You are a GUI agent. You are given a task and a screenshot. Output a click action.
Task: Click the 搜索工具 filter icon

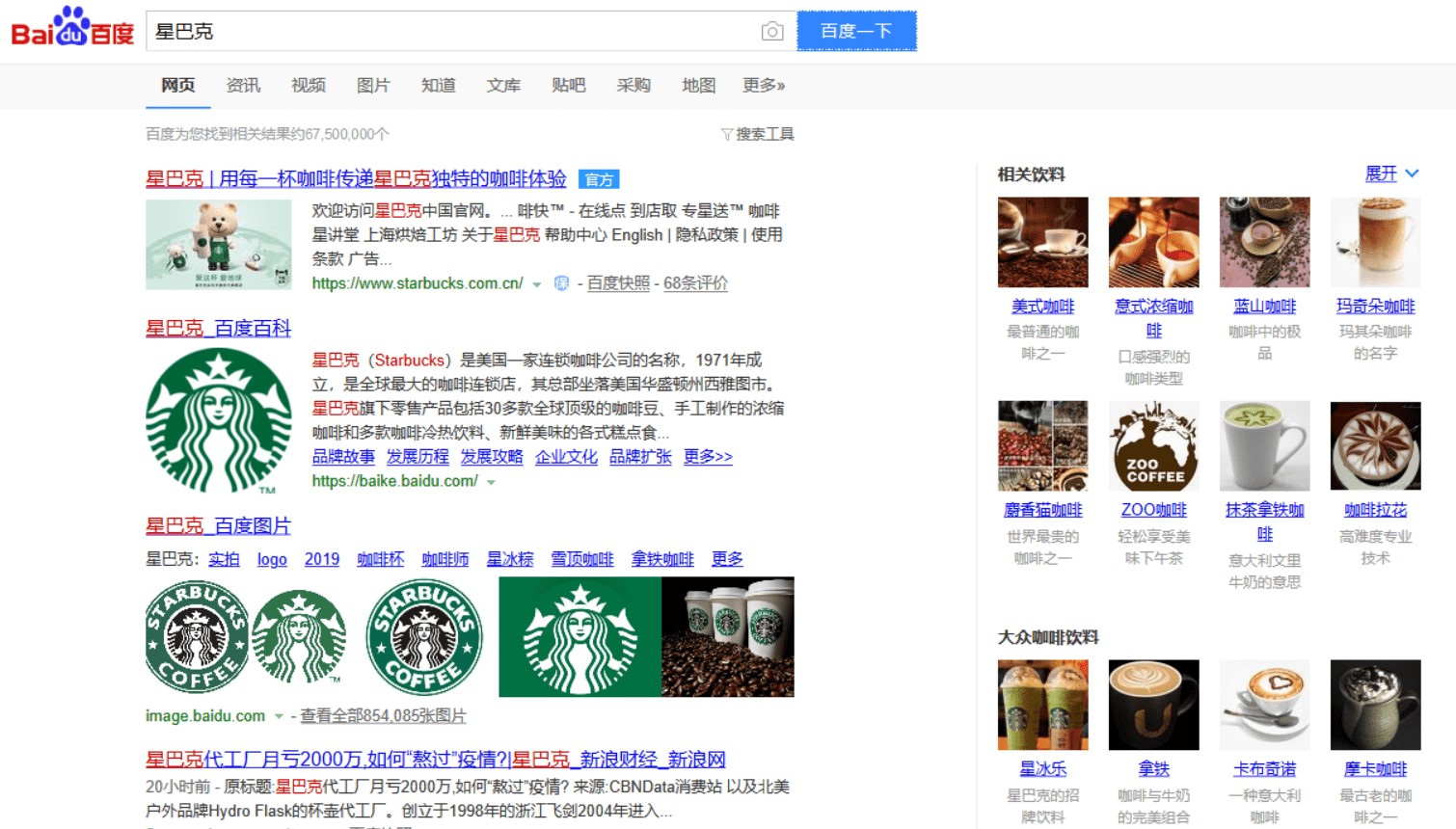(727, 134)
